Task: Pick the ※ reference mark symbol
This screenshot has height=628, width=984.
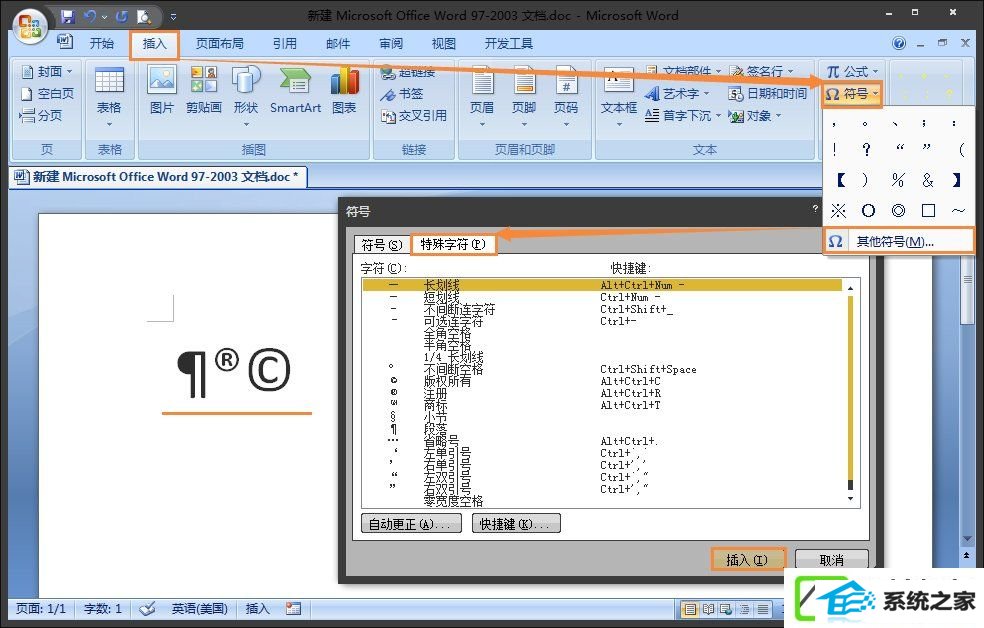Action: click(x=838, y=211)
